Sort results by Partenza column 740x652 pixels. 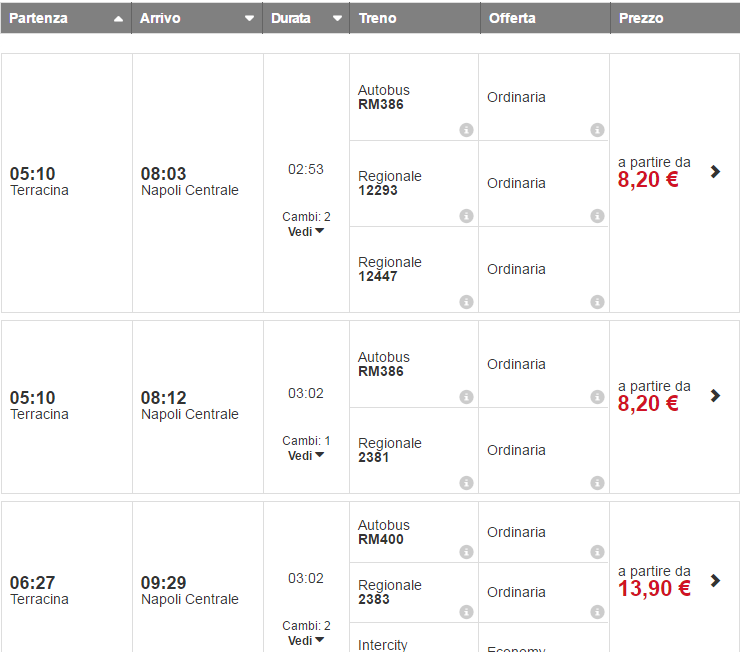click(x=66, y=18)
